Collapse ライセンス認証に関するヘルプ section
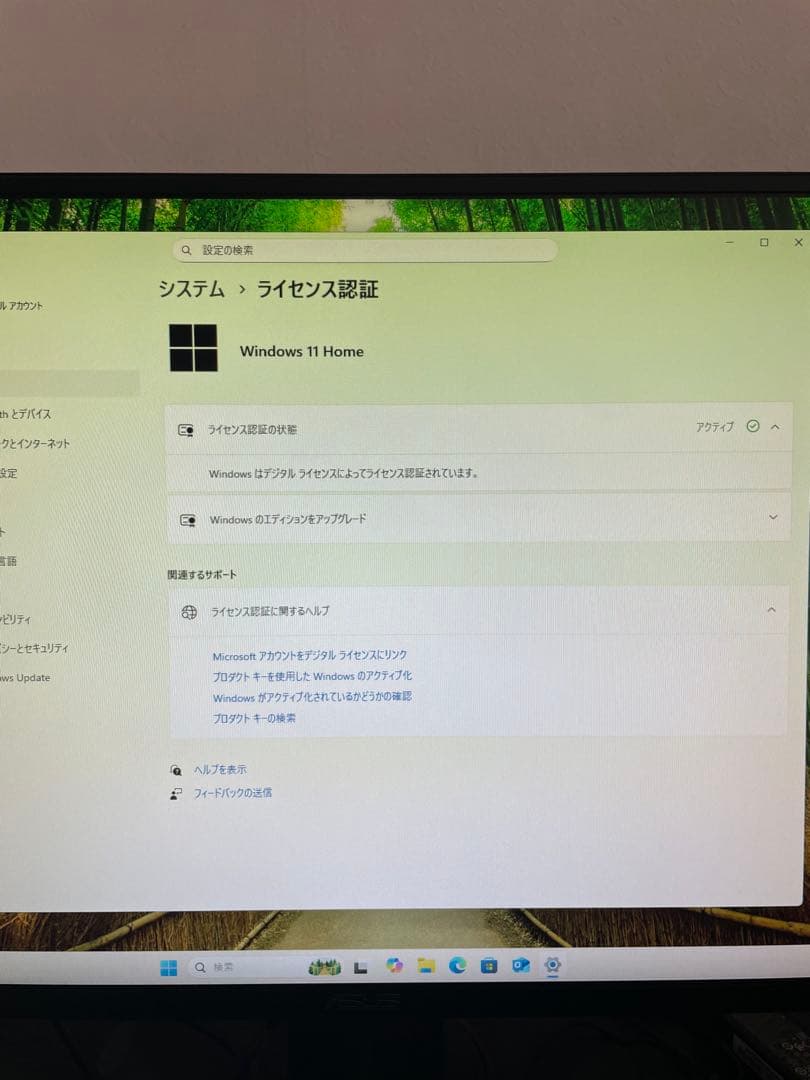 pyautogui.click(x=771, y=610)
